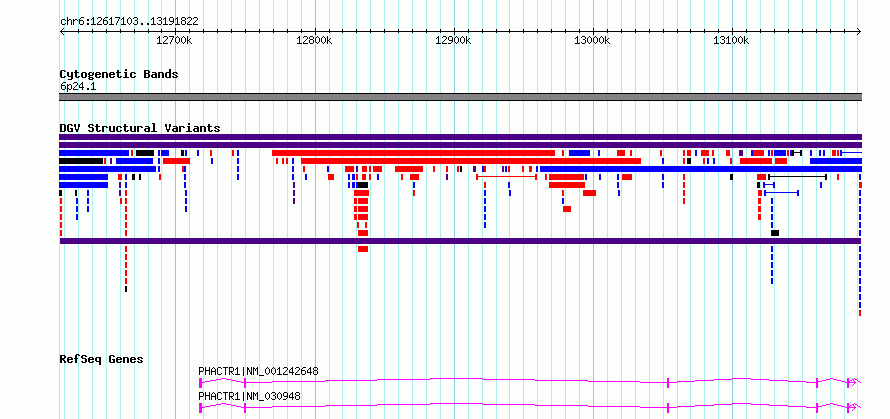Image resolution: width=890 pixels, height=419 pixels.
Task: Select the magenta NM_030948 transcript line
Action: tap(530, 407)
